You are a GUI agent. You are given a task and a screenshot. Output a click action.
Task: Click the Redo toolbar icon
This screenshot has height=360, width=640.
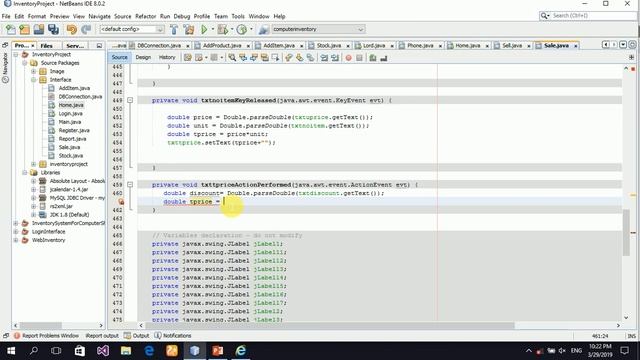(x=86, y=29)
